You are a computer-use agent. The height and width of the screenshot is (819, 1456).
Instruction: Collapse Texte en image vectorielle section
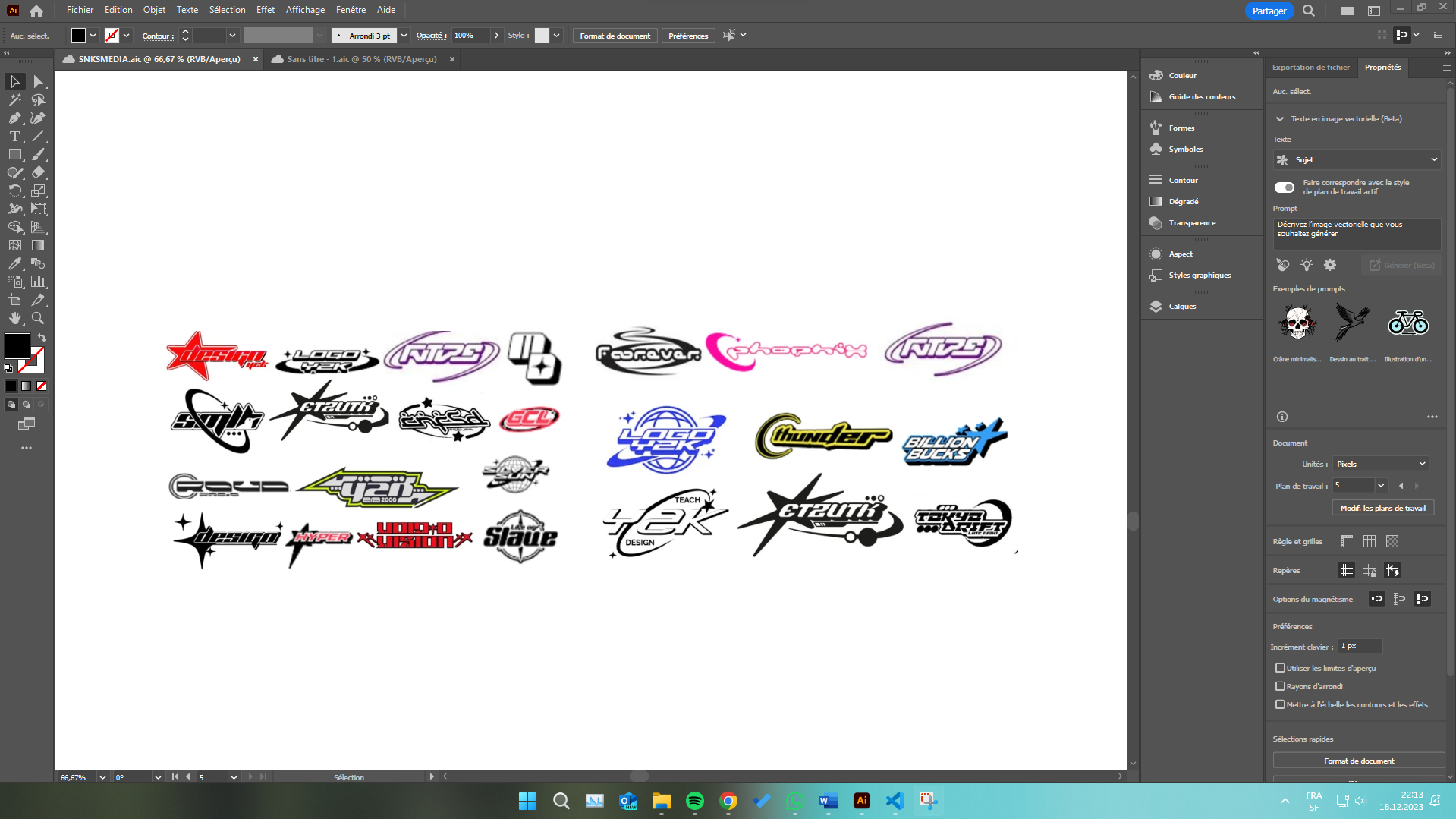click(x=1280, y=119)
